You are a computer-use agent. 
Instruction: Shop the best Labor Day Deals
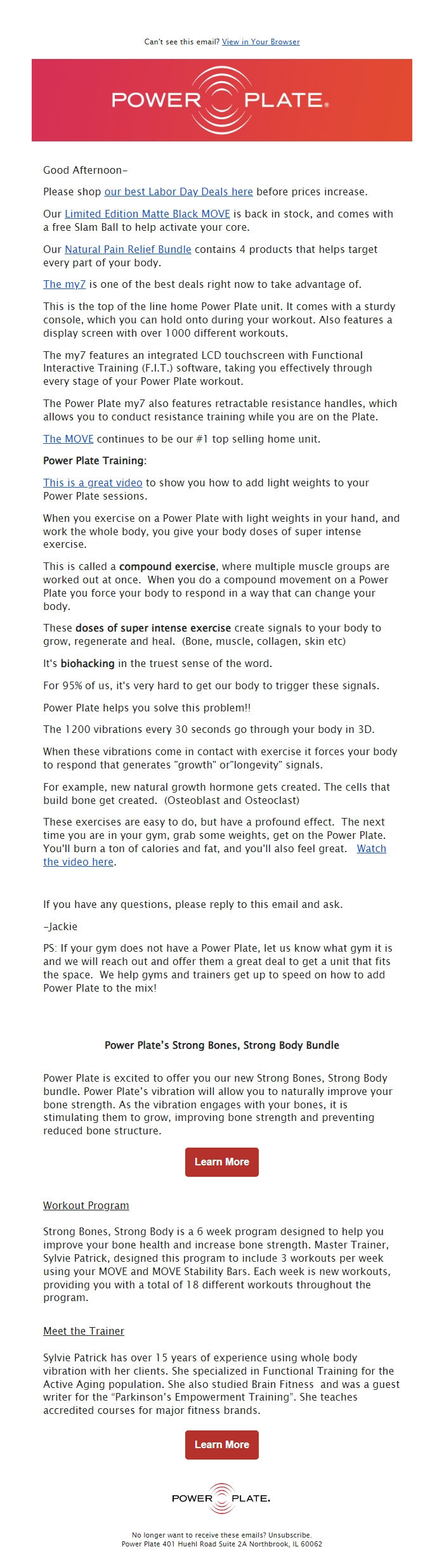click(x=178, y=191)
